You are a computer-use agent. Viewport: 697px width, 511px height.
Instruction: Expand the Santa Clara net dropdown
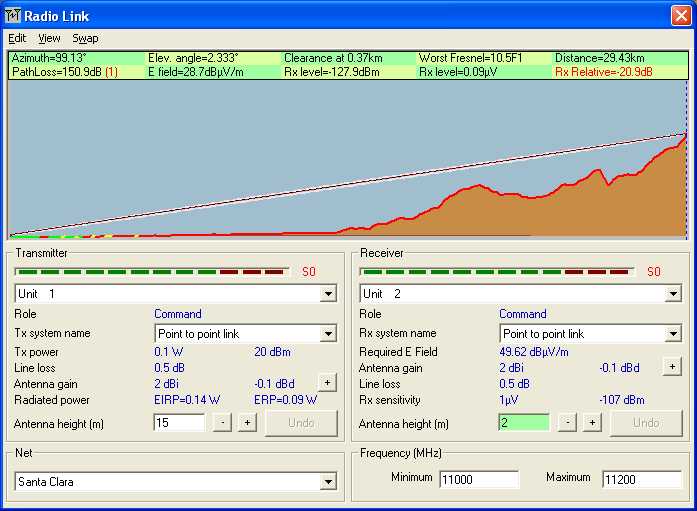coord(327,482)
